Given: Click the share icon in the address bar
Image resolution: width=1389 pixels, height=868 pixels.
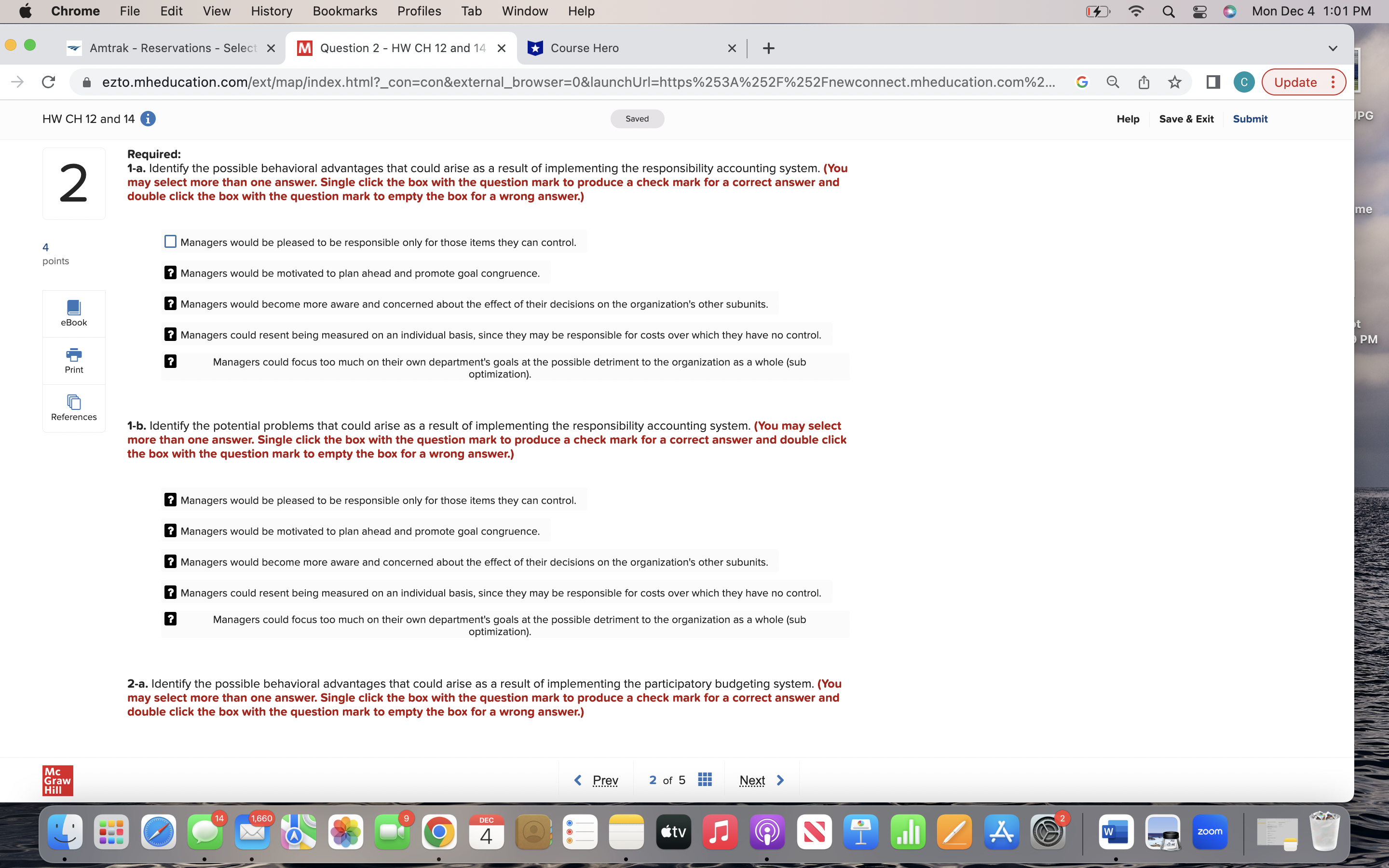Looking at the screenshot, I should coord(1144,82).
